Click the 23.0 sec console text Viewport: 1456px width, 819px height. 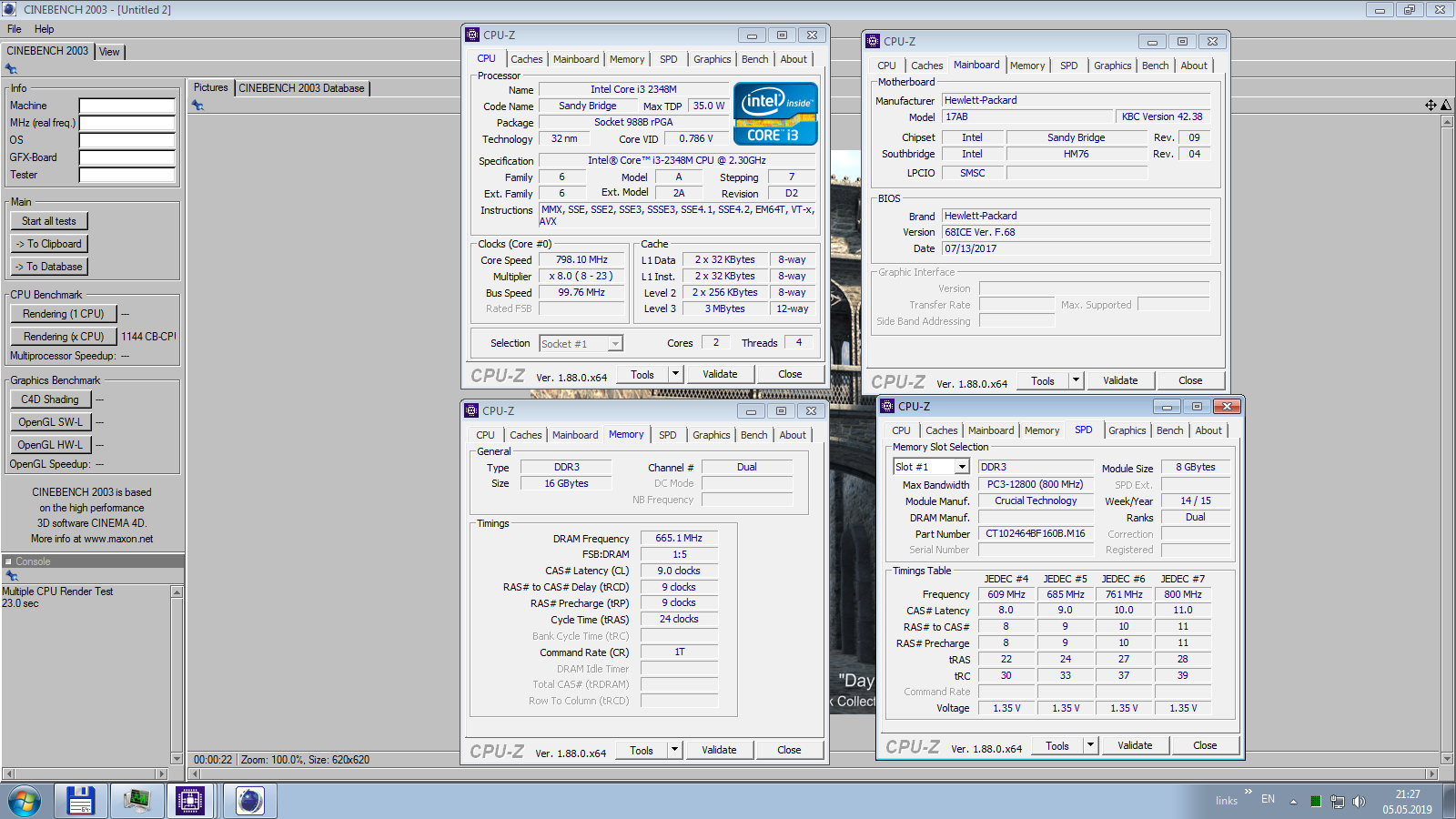coord(20,603)
